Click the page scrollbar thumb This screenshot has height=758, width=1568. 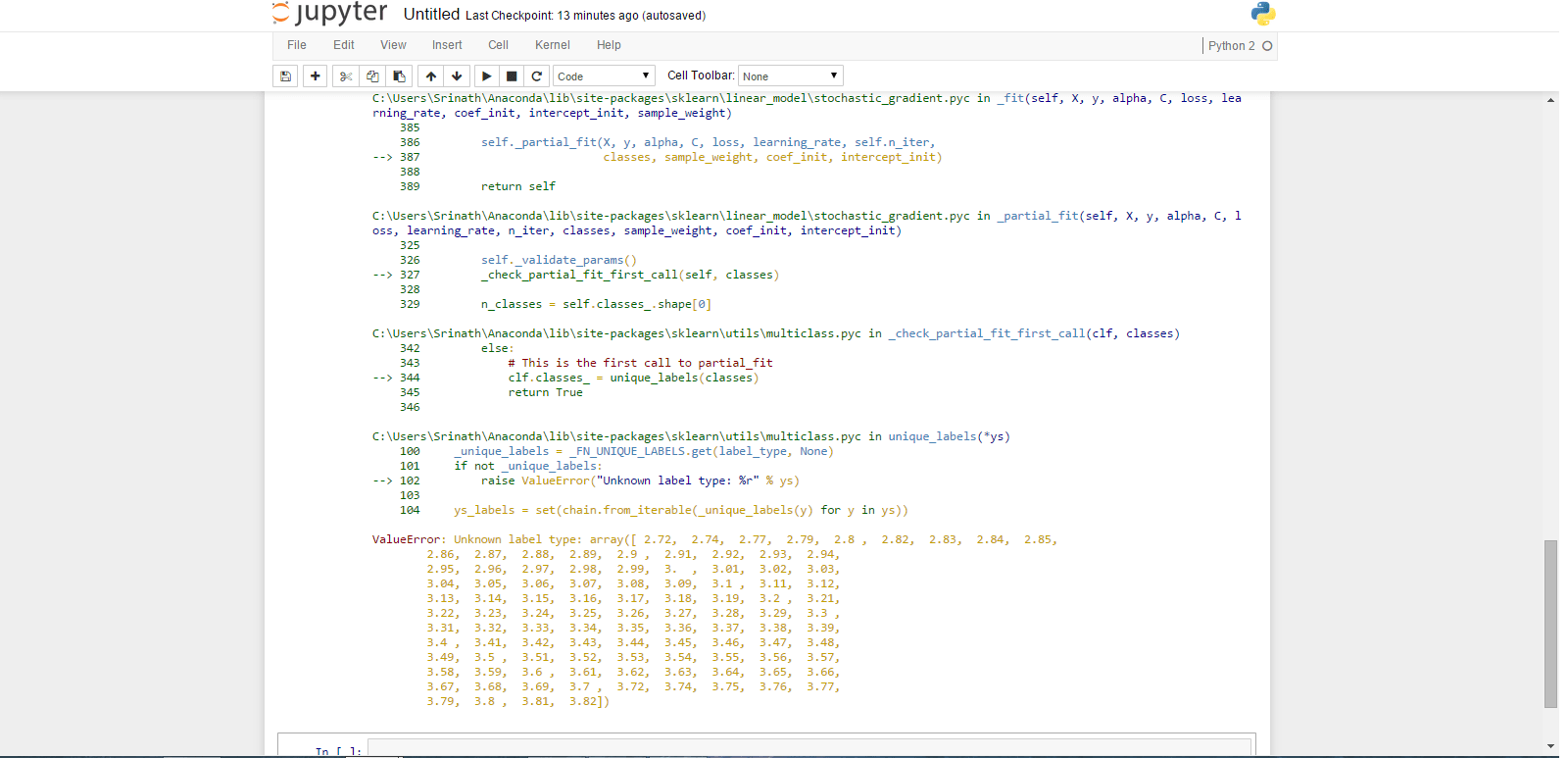1551,624
